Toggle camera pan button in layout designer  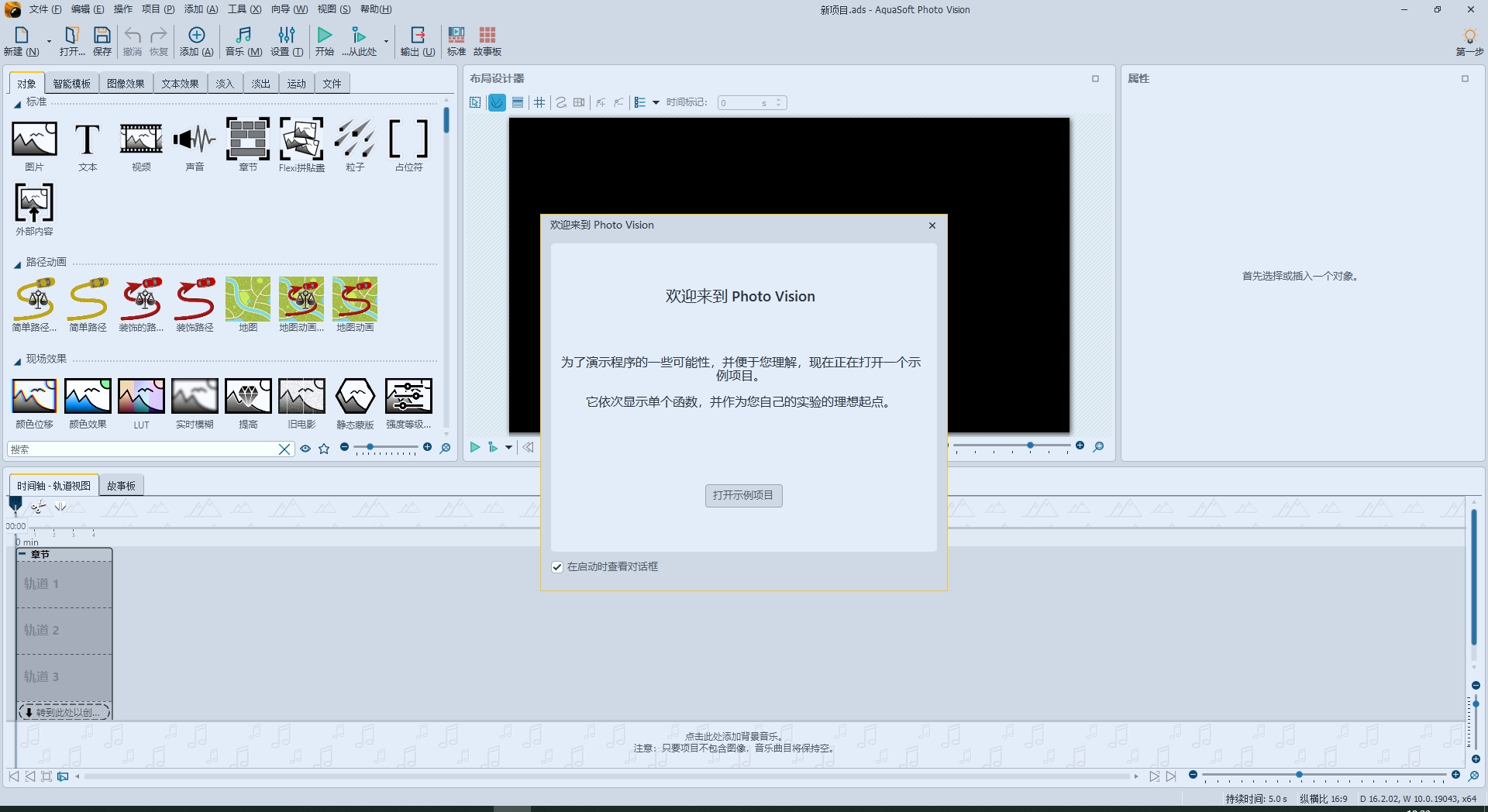(579, 102)
